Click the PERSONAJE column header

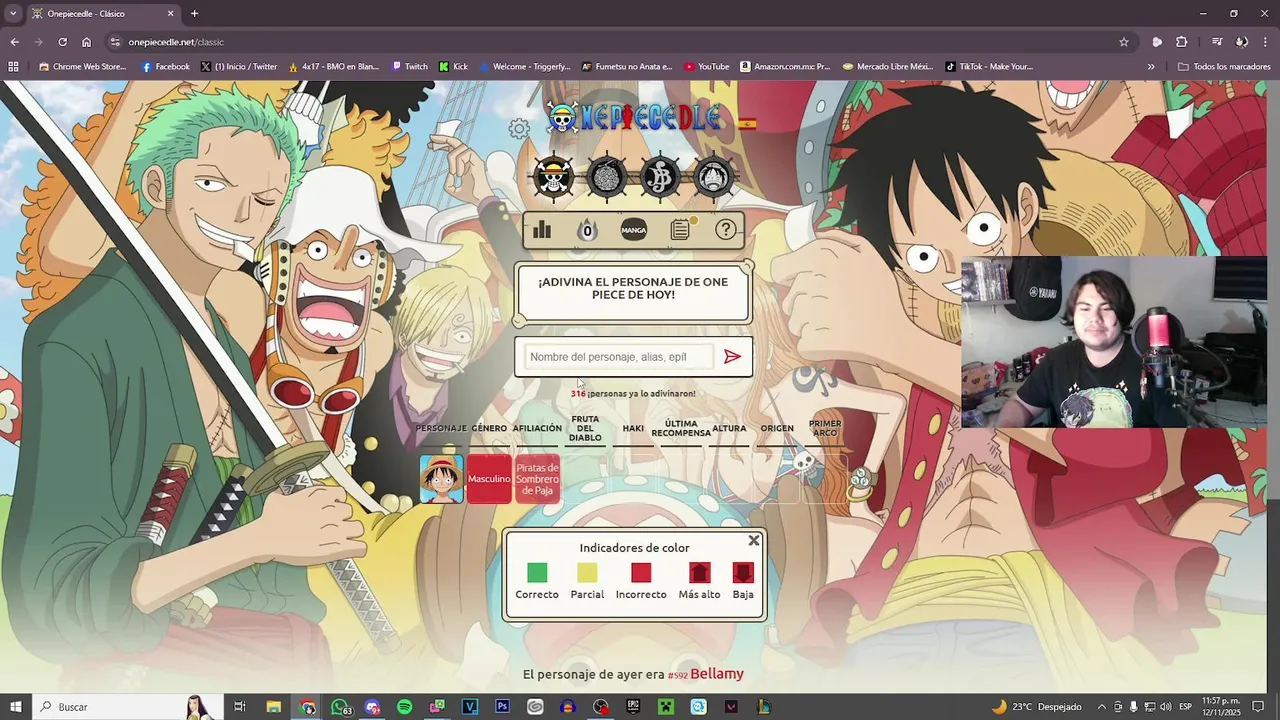click(x=441, y=428)
